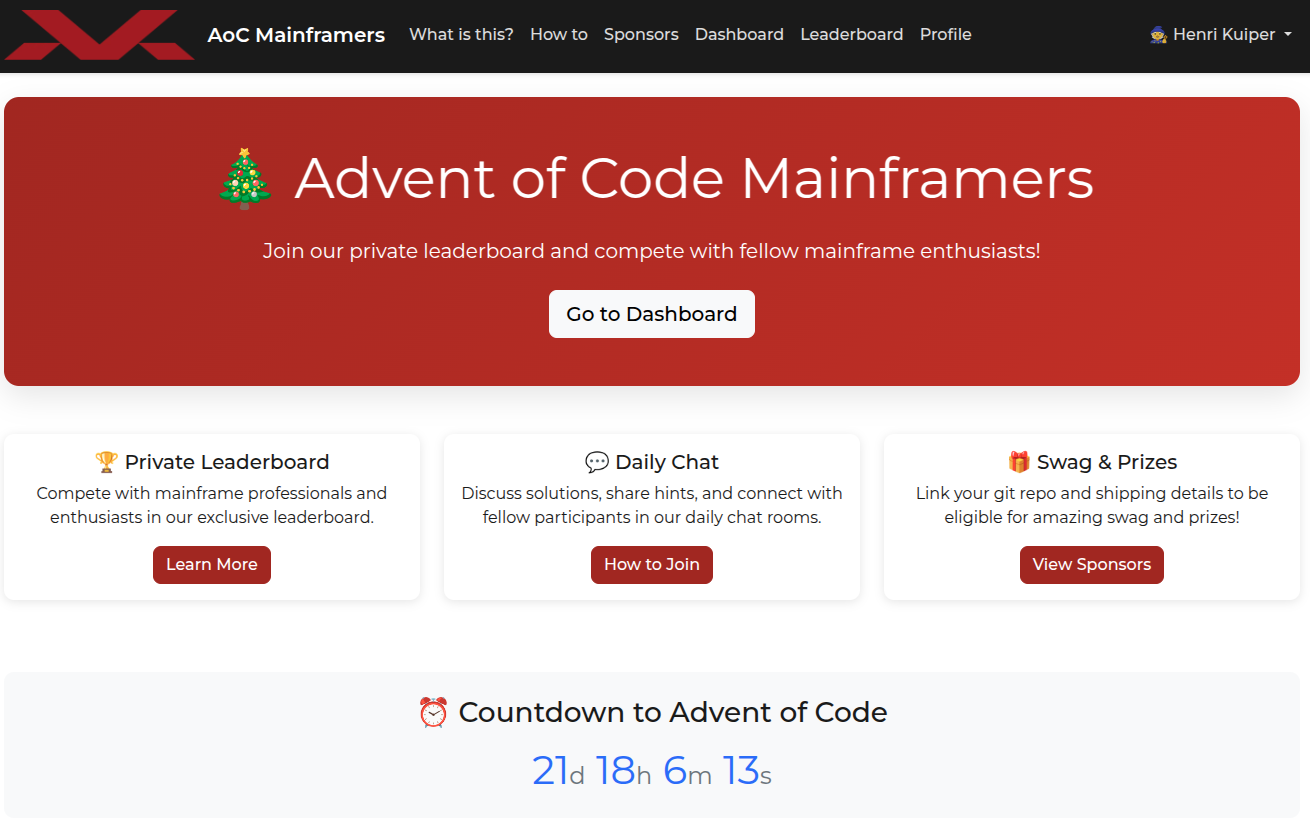
Task: Click the alarm clock icon in the countdown header
Action: click(433, 712)
